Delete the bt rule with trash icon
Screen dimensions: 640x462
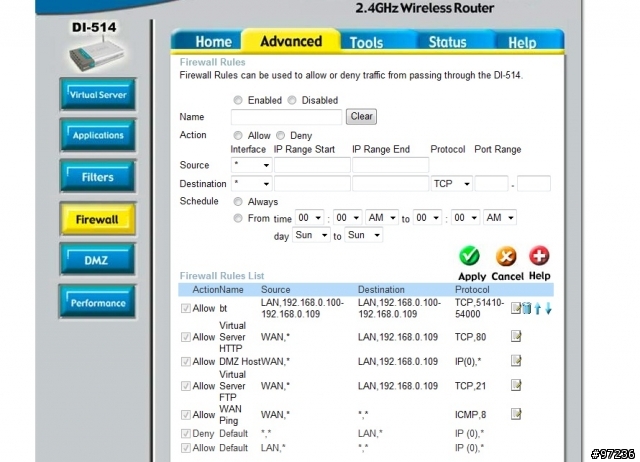(x=527, y=308)
